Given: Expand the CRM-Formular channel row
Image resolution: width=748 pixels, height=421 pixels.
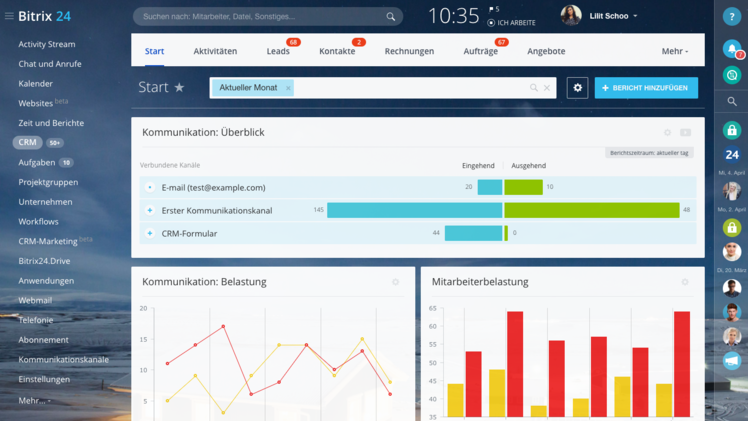Looking at the screenshot, I should pyautogui.click(x=150, y=233).
